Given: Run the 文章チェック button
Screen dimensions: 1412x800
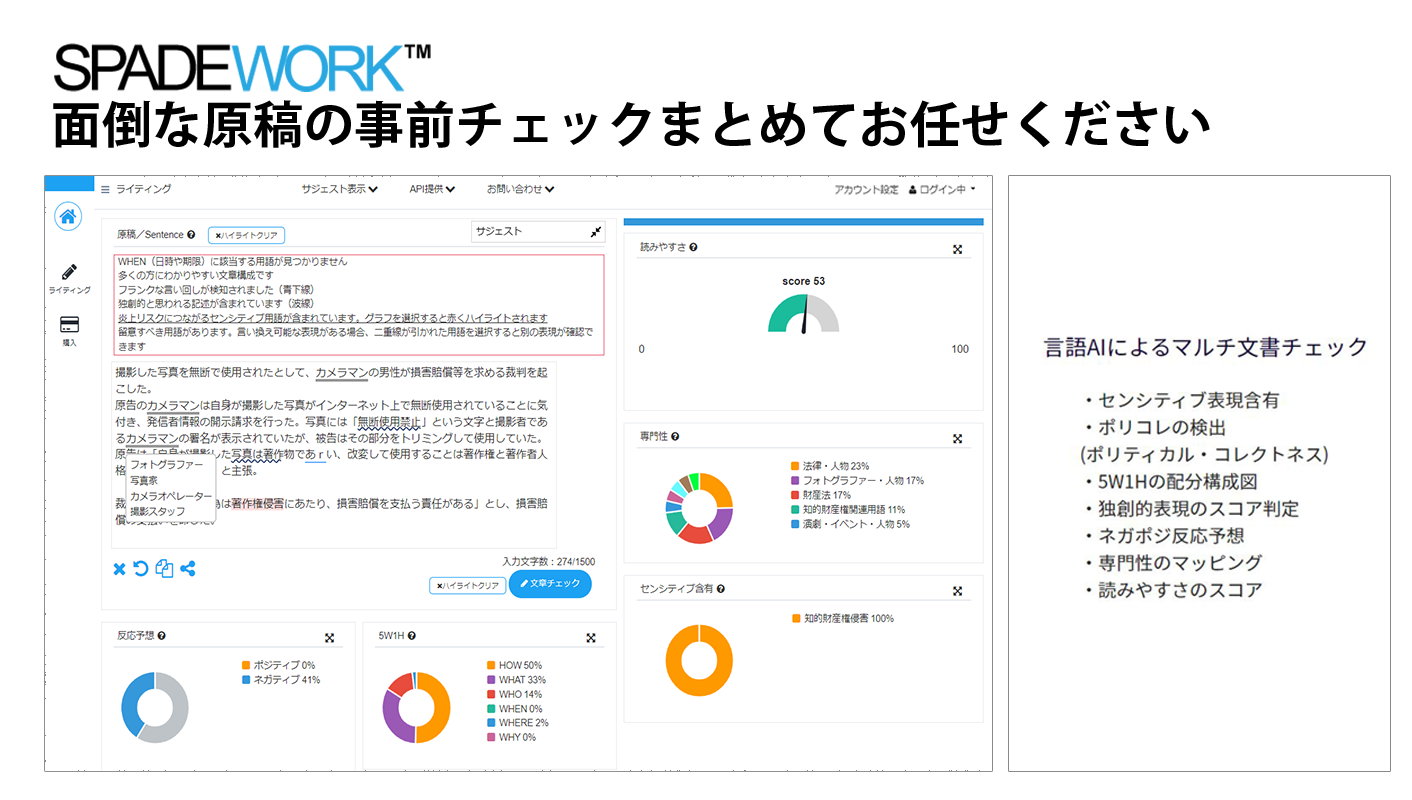Looking at the screenshot, I should 550,584.
